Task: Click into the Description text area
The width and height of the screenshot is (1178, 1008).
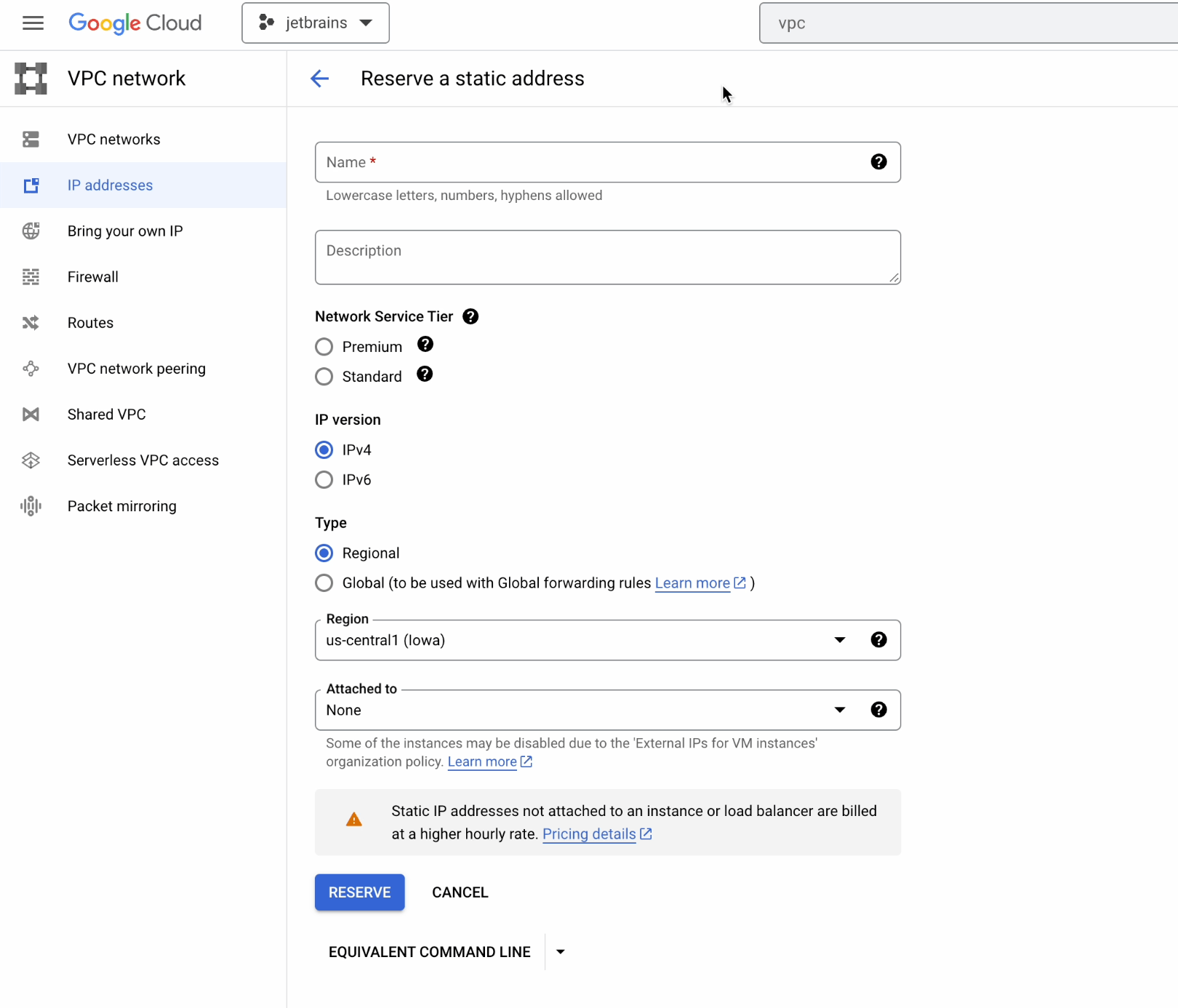Action: [607, 257]
